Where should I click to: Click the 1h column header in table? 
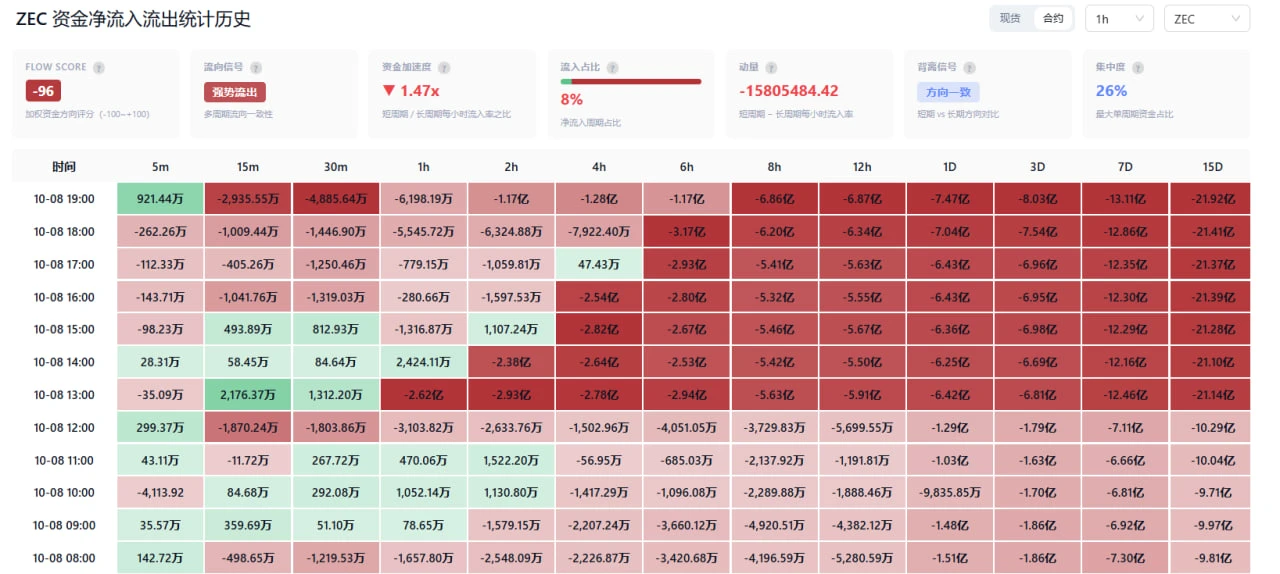(424, 166)
